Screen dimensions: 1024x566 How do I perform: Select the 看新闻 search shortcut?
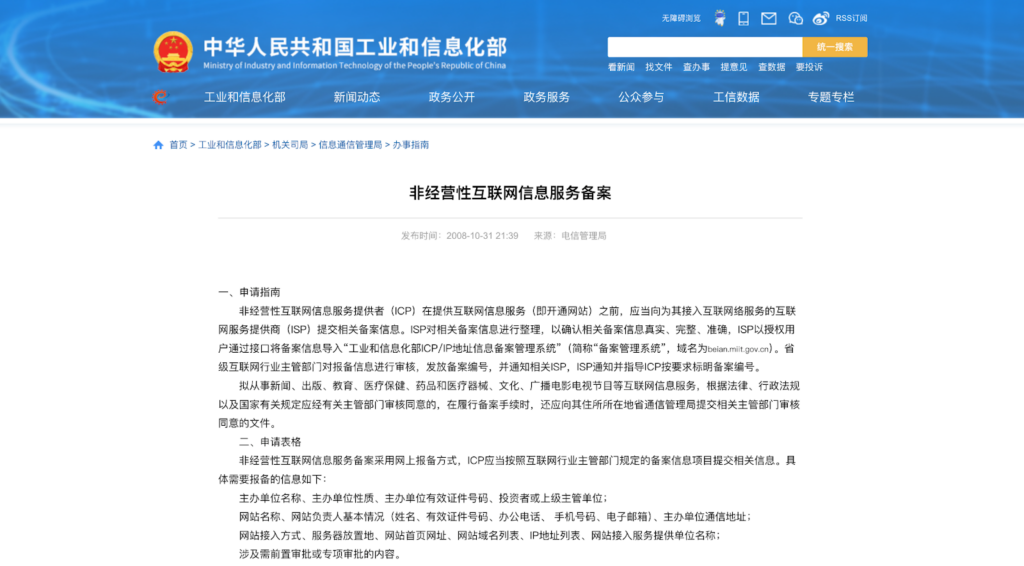621,67
